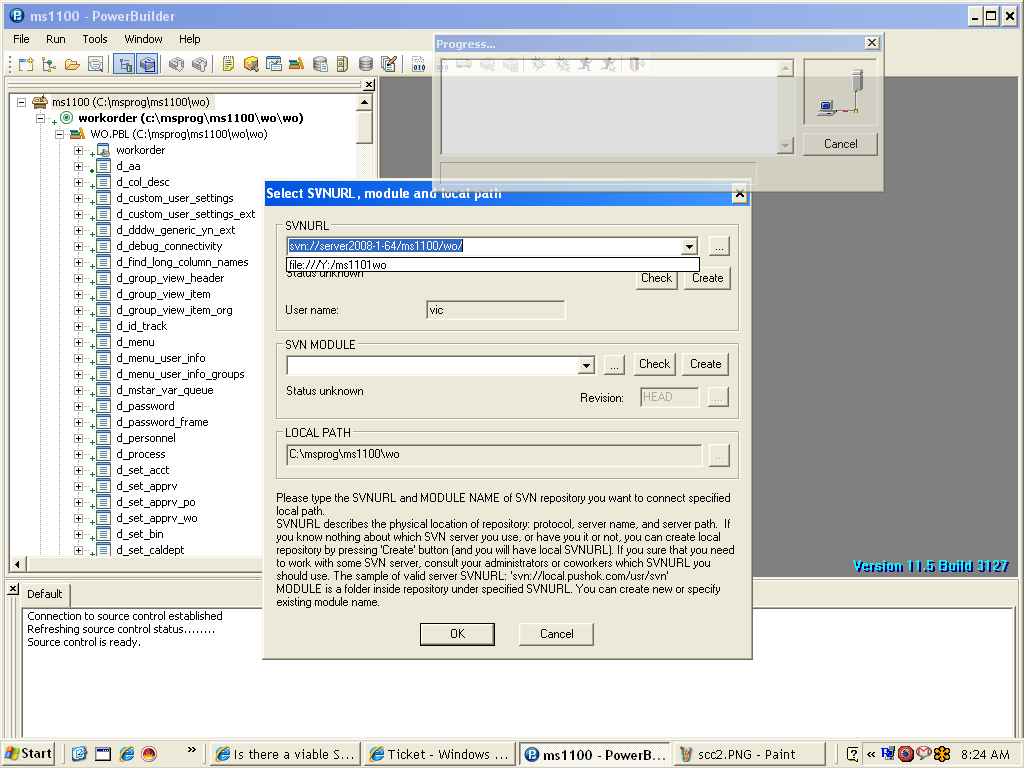Select d_debug_connectivity in the tree
The image size is (1024, 768).
(169, 246)
